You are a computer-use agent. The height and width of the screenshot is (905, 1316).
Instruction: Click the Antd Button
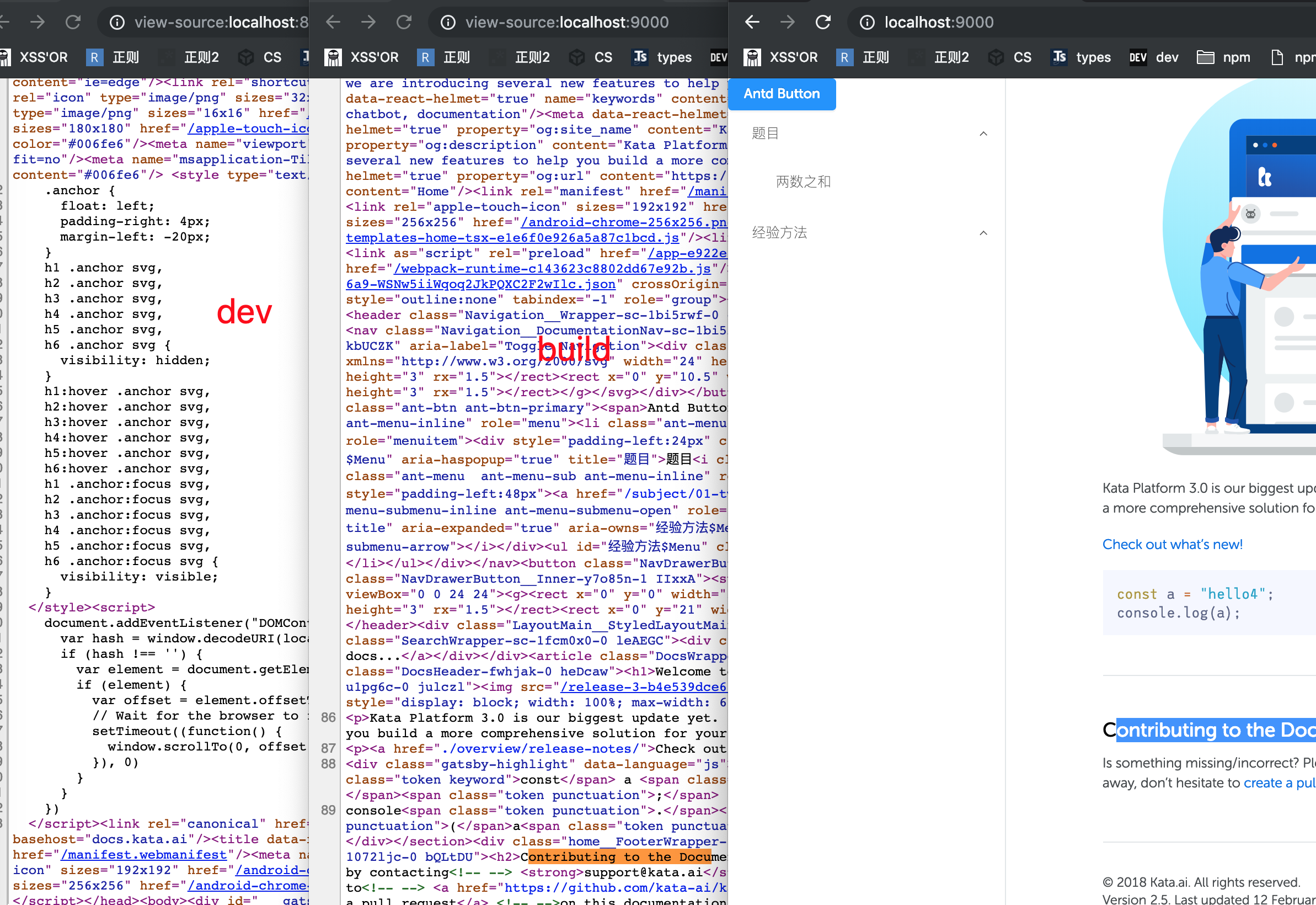pos(782,94)
